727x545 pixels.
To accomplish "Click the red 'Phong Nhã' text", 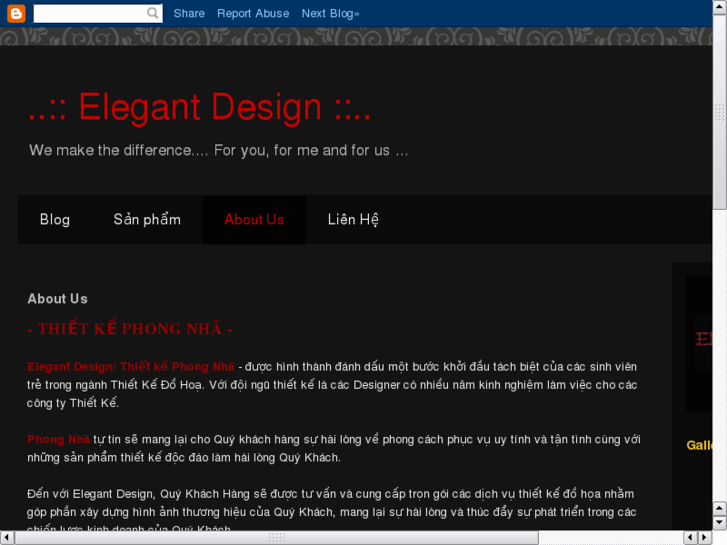I will pos(58,439).
